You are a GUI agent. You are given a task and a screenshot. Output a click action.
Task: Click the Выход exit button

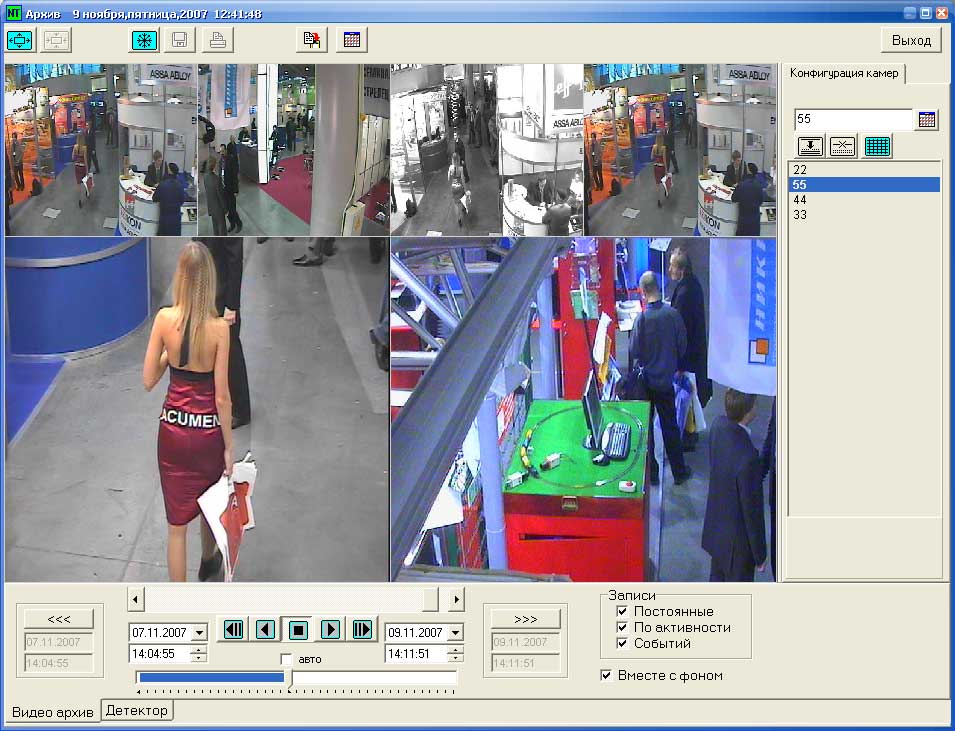[x=911, y=40]
